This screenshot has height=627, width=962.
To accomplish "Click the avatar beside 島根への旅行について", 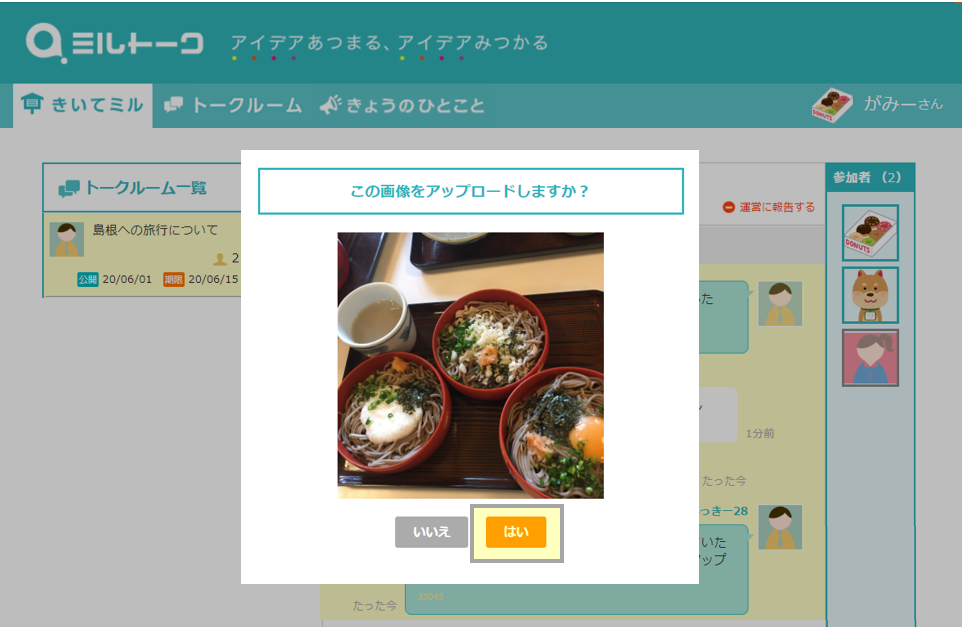I will (x=67, y=240).
